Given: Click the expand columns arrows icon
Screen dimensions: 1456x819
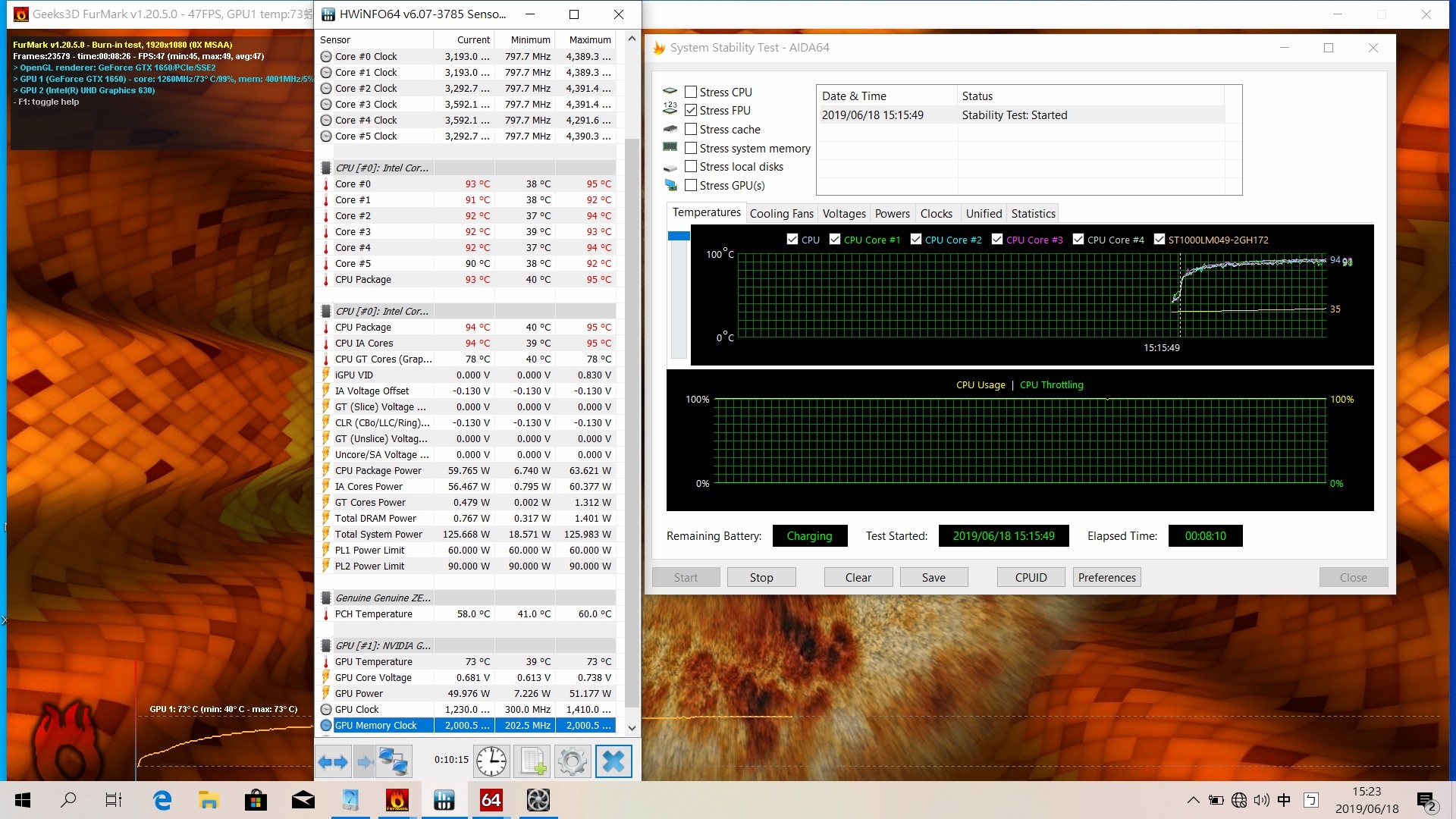Looking at the screenshot, I should pyautogui.click(x=333, y=761).
